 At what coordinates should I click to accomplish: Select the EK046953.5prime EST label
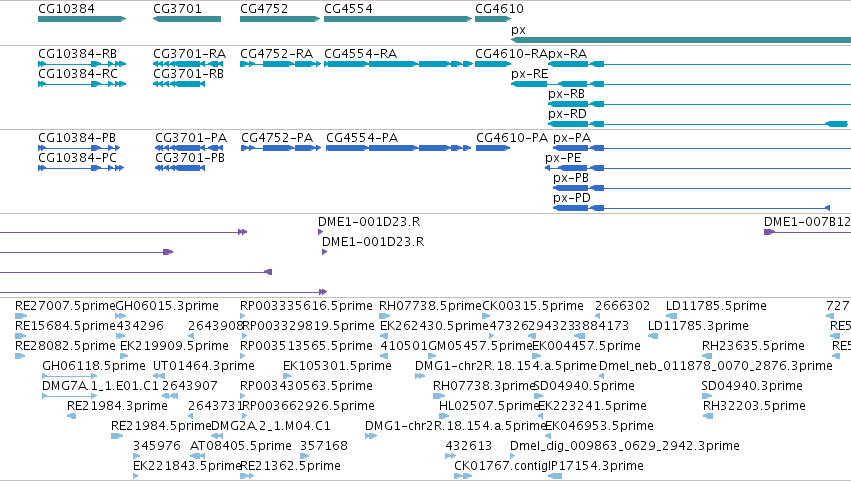point(599,426)
